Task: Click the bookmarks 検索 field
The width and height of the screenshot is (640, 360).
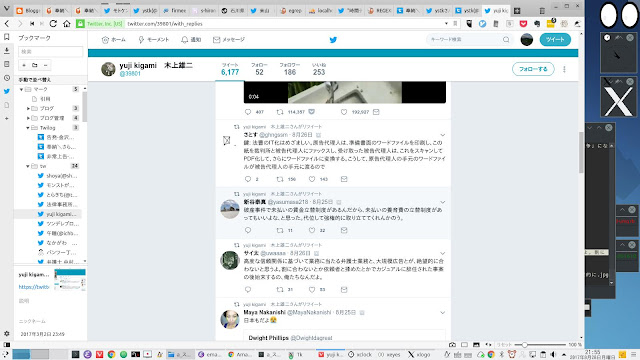Action: pos(51,51)
